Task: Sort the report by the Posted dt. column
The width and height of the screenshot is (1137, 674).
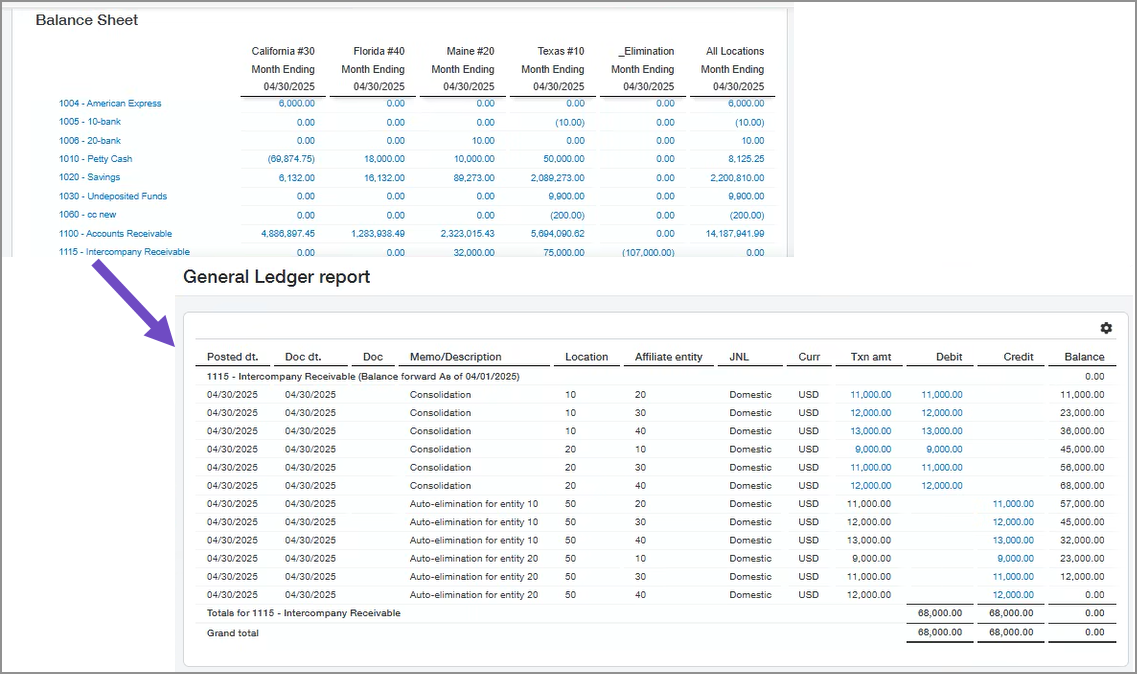Action: coord(233,357)
